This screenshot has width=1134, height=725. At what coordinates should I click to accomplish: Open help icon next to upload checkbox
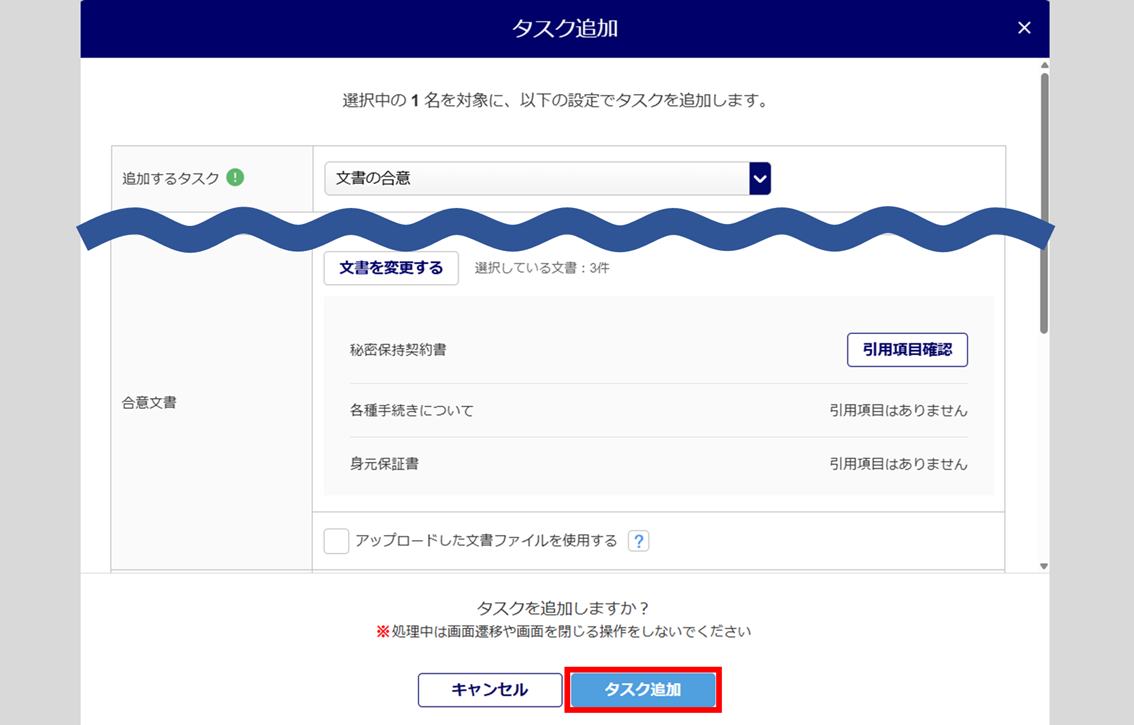(x=638, y=541)
